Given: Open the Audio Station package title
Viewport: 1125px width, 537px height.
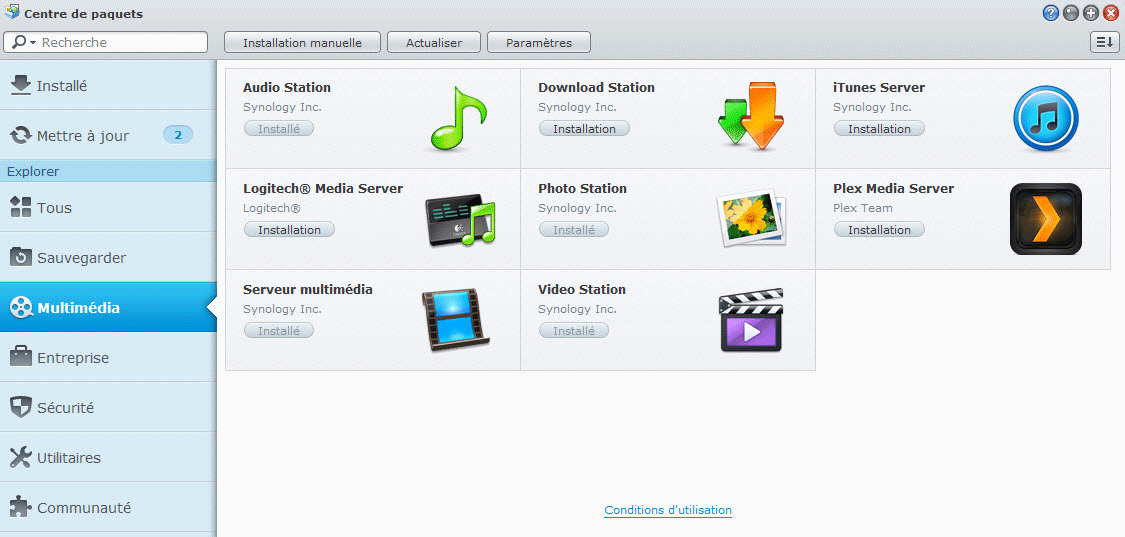Looking at the screenshot, I should (287, 88).
